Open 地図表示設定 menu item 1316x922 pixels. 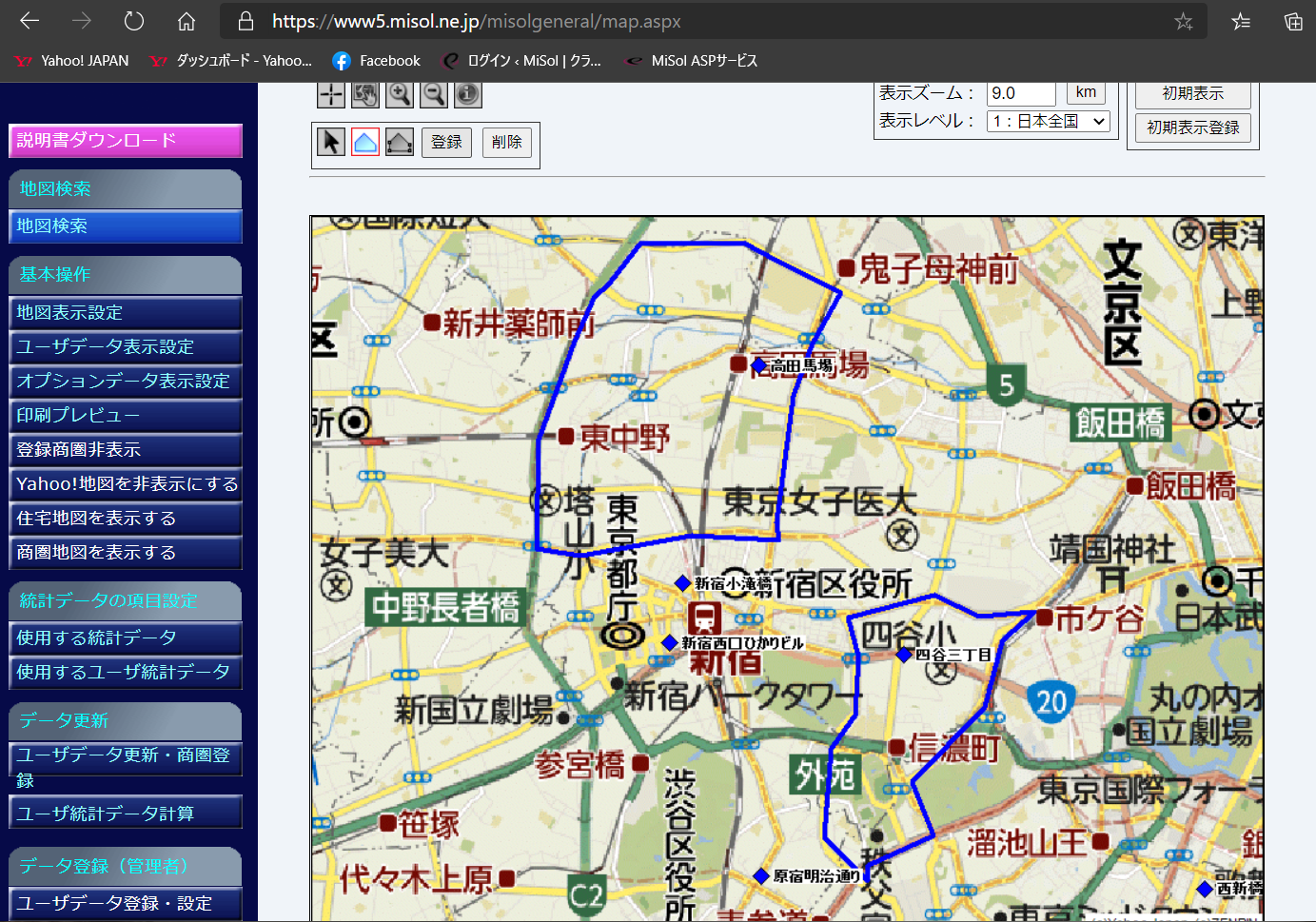(126, 313)
